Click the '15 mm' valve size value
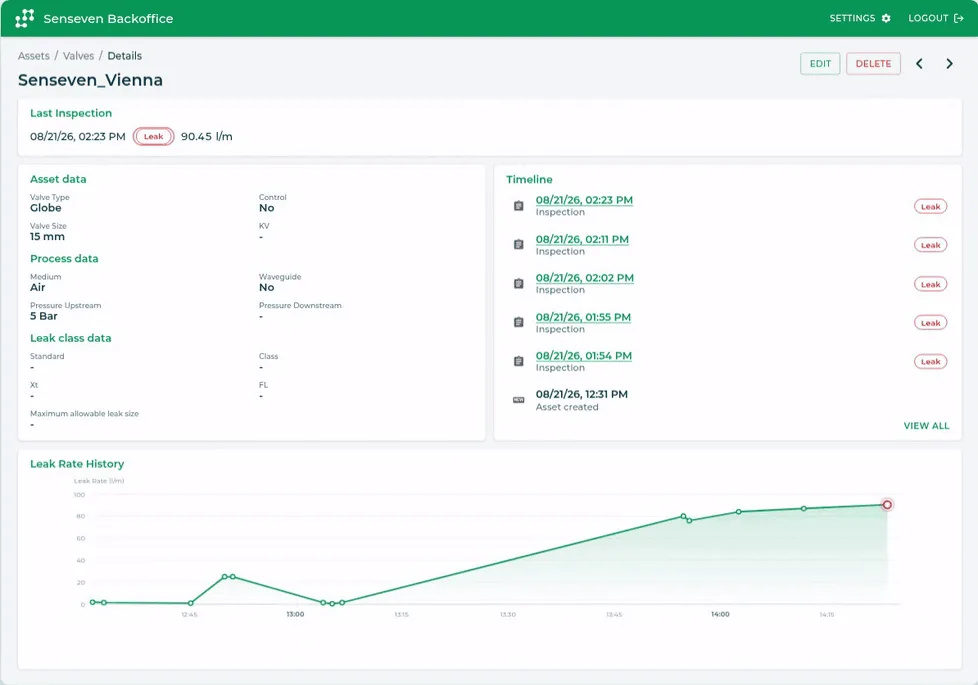978x685 pixels. click(x=47, y=236)
